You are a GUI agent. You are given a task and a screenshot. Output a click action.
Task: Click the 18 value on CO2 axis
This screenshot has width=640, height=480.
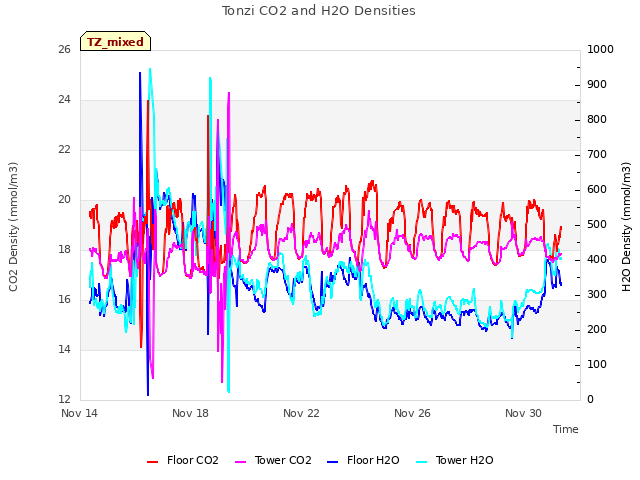64,250
